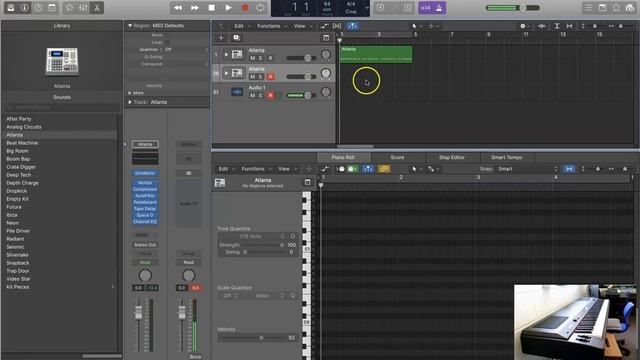Image resolution: width=640 pixels, height=360 pixels.
Task: Open Tracks area View menu
Action: (x=302, y=26)
